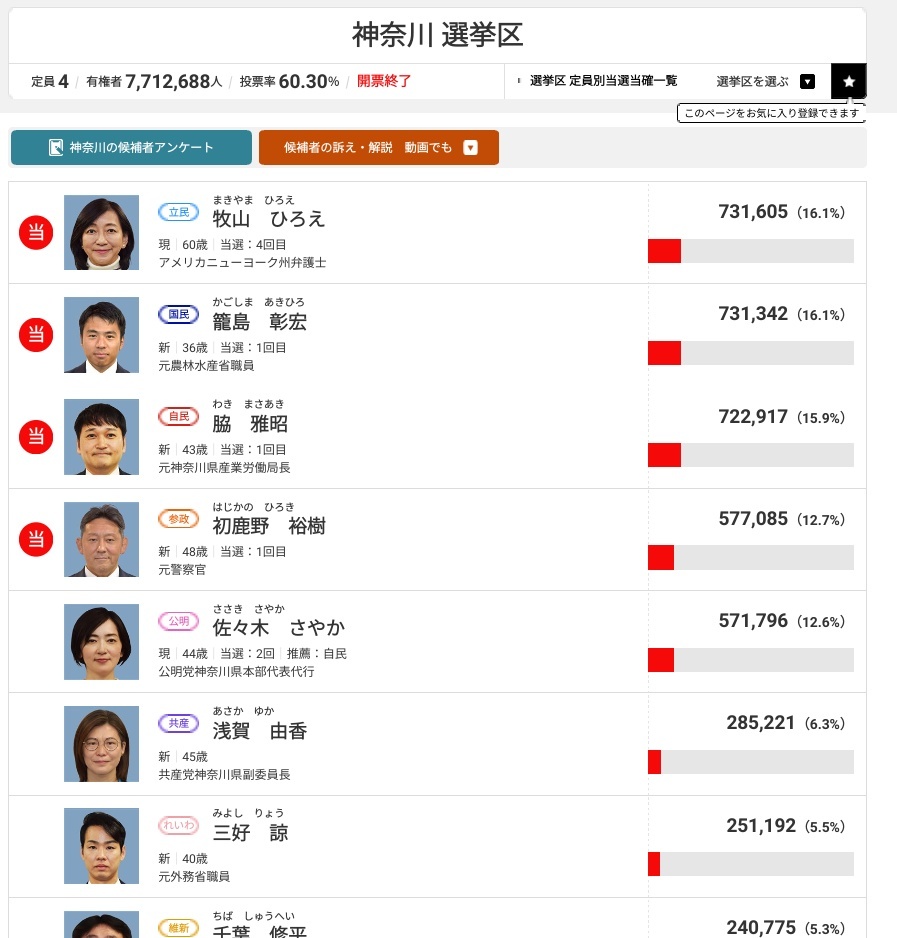This screenshot has width=897, height=938.
Task: Click the 定員 4 seat count
Action: point(50,81)
